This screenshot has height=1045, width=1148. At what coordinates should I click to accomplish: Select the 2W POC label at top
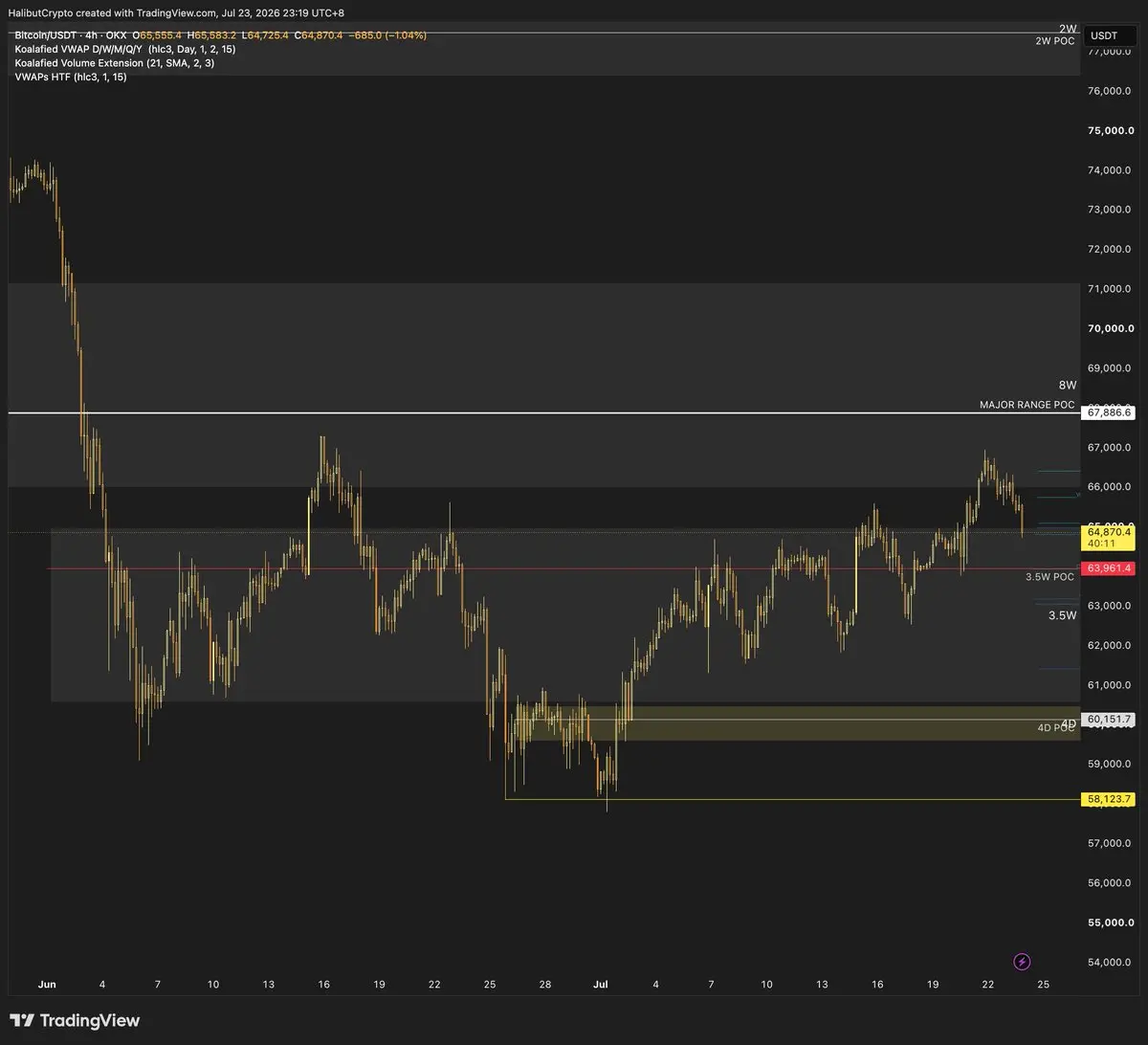click(1055, 41)
